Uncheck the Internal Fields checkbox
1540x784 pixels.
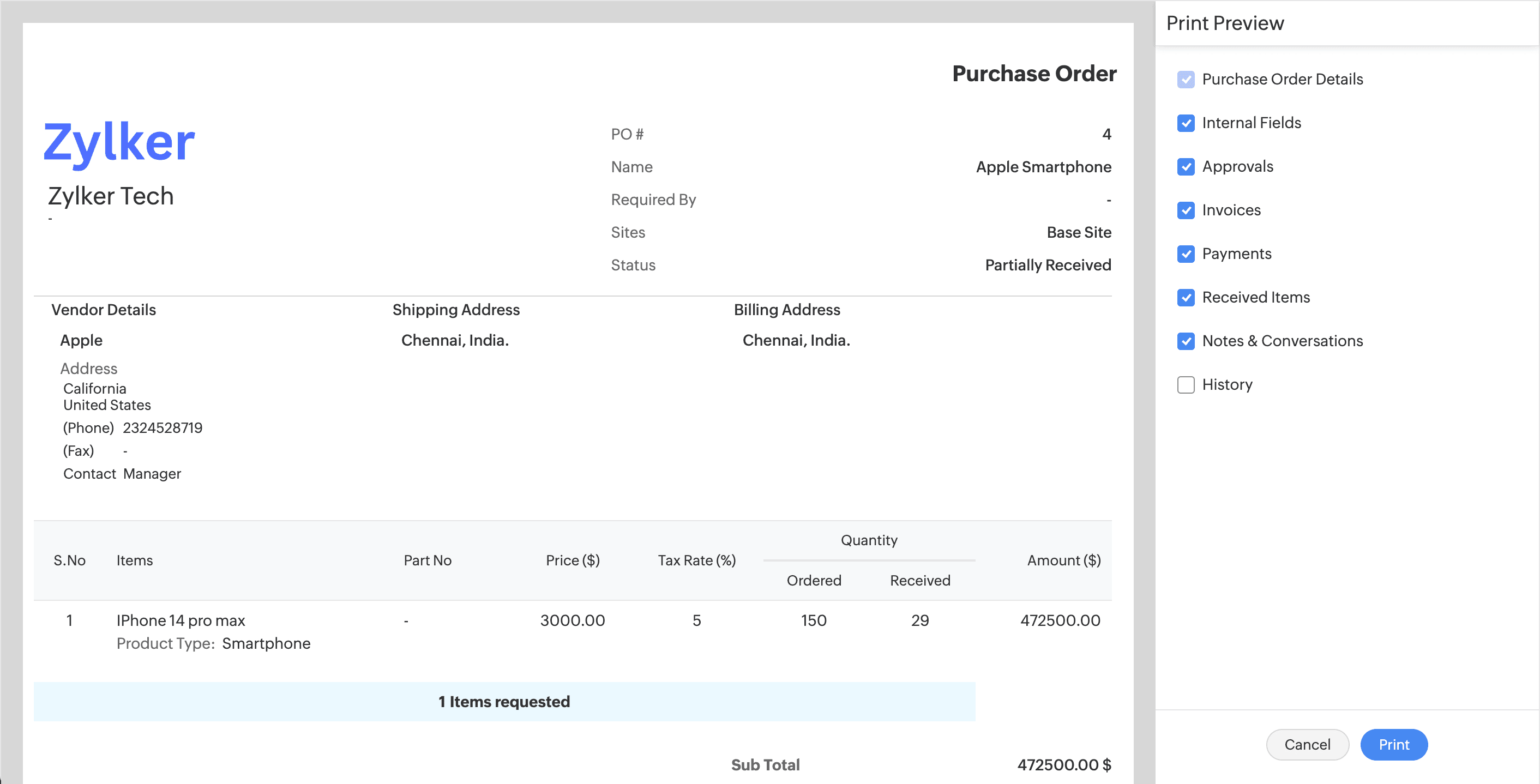point(1186,123)
